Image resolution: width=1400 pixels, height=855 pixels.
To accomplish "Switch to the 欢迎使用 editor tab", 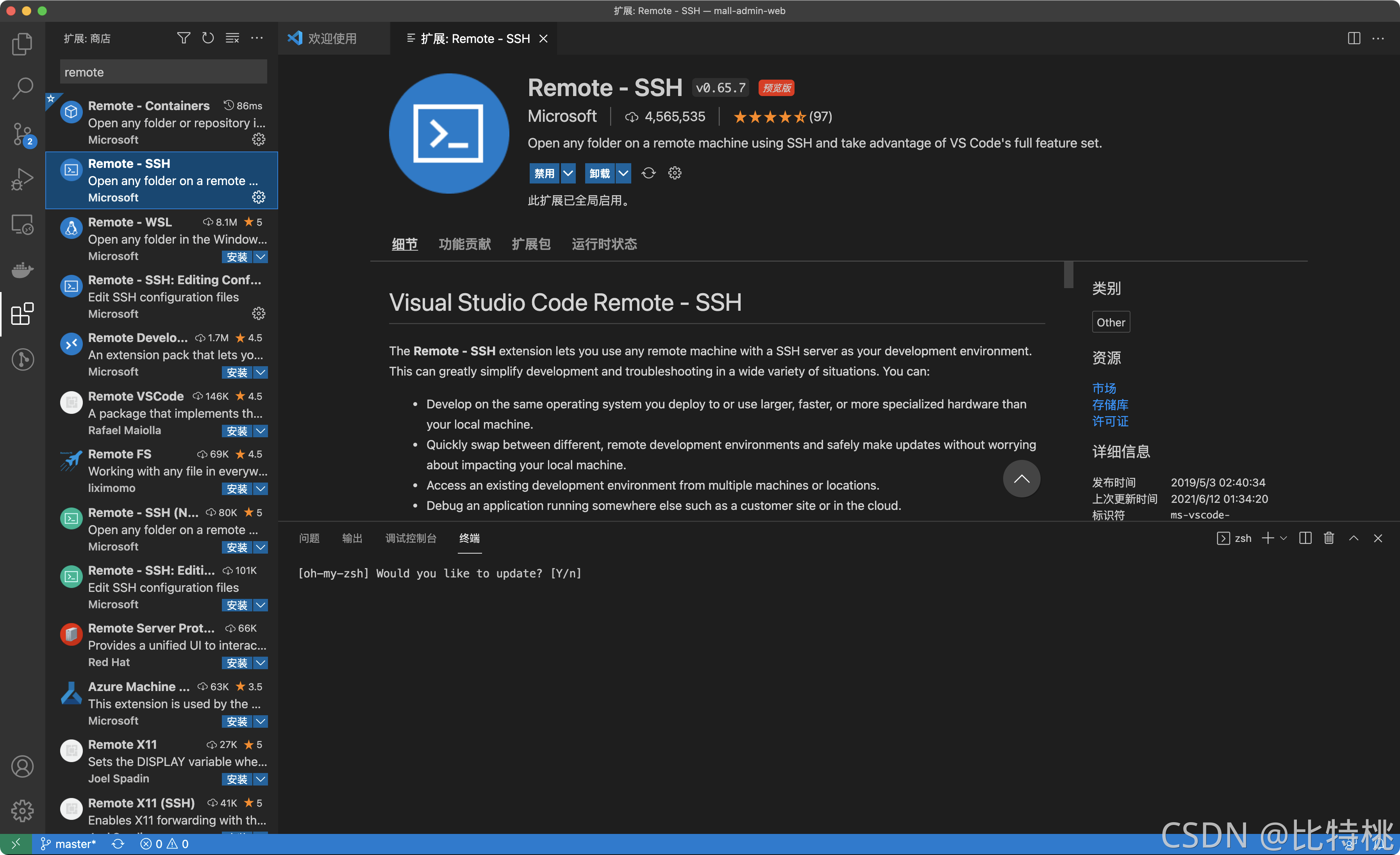I will [333, 38].
